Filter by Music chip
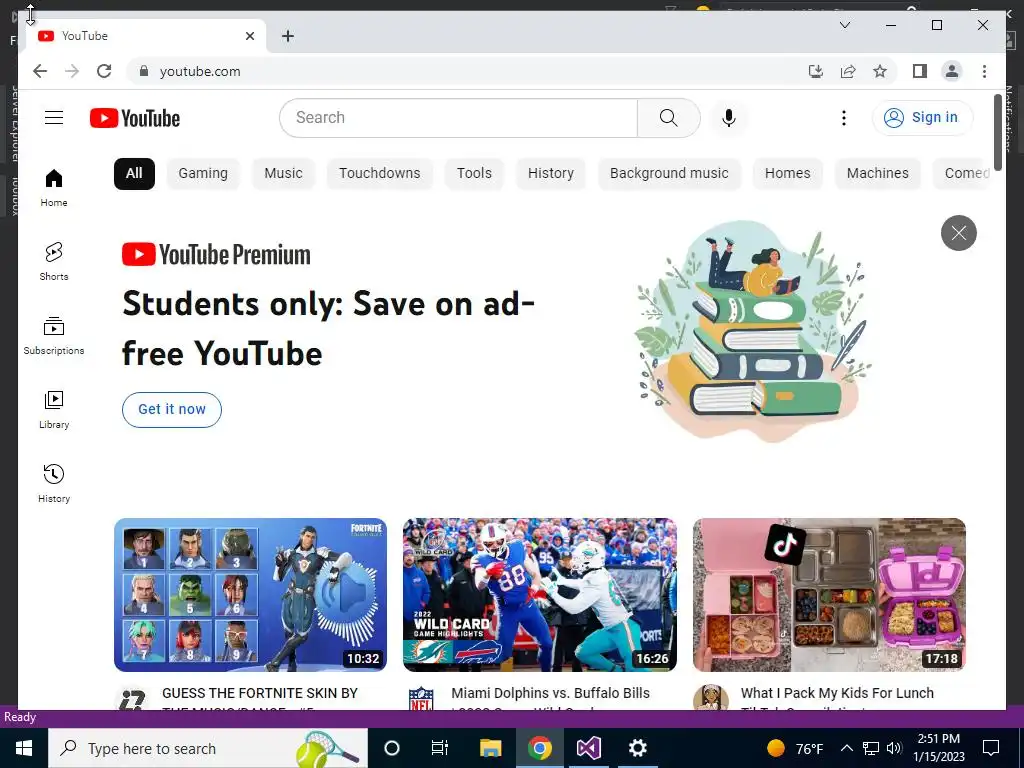This screenshot has height=768, width=1024. pyautogui.click(x=283, y=173)
